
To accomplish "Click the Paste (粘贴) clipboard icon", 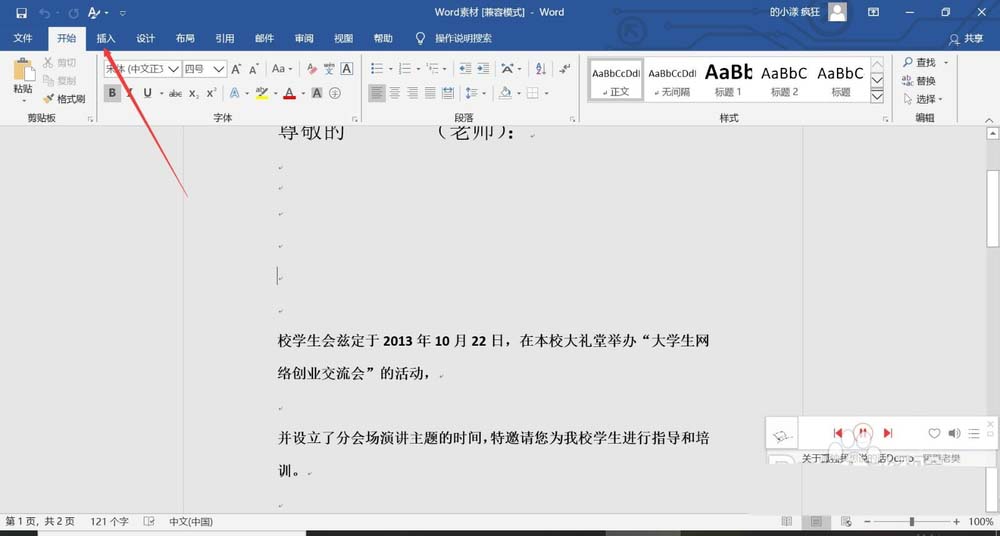I will pyautogui.click(x=24, y=70).
